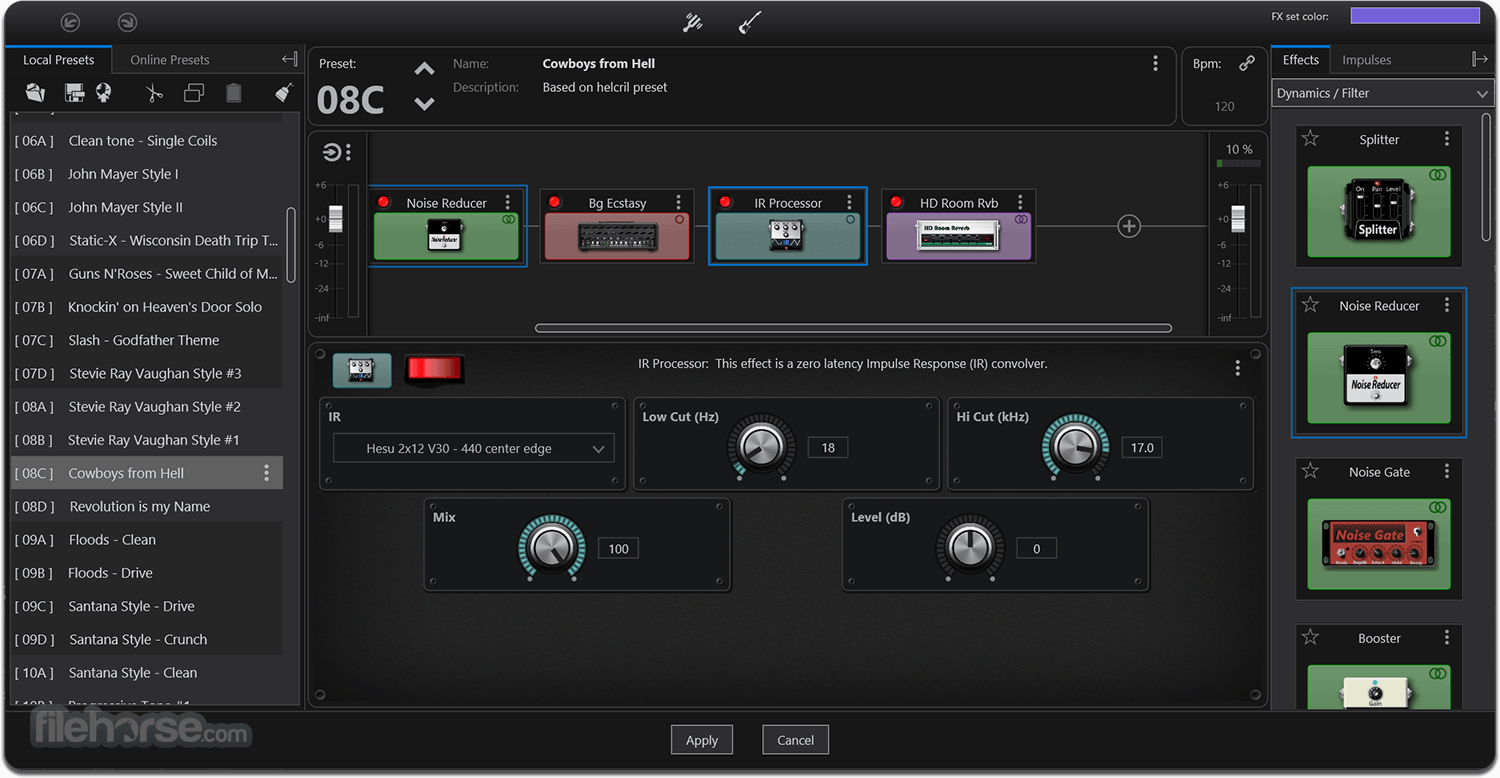Step to next preset with the down chevron

425,104
